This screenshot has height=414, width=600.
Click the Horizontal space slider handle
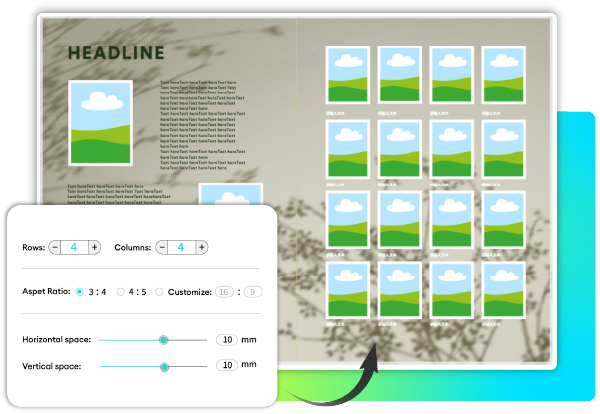click(x=163, y=340)
